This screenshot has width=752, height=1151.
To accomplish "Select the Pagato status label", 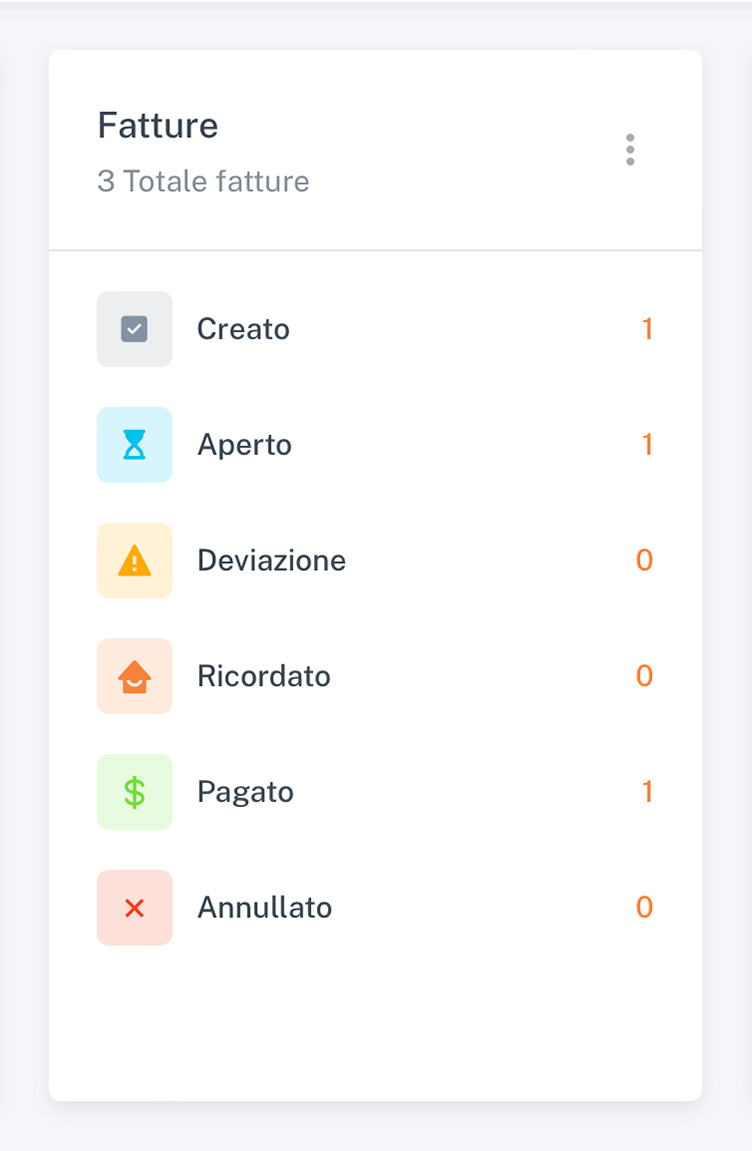I will [x=245, y=792].
